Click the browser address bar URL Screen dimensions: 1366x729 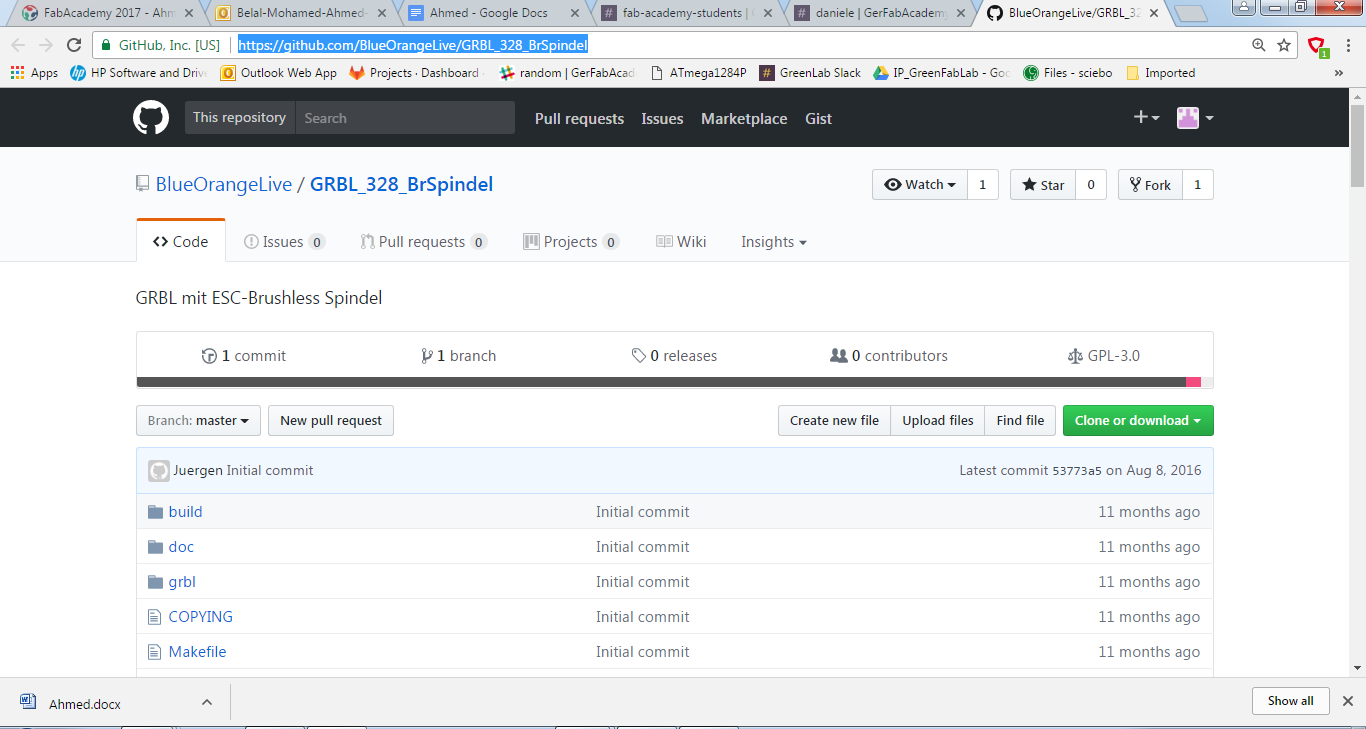point(412,45)
